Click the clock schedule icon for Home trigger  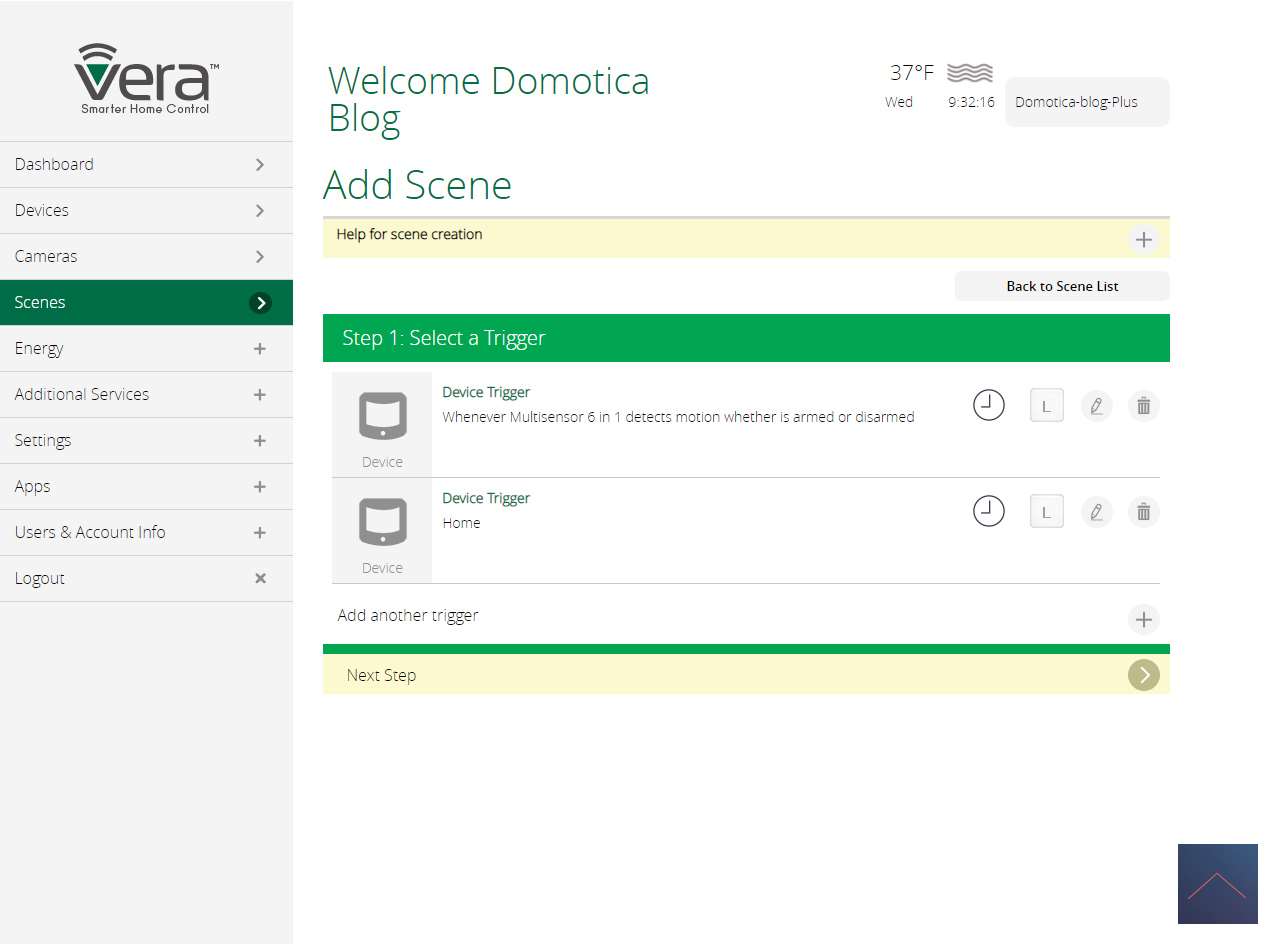click(988, 512)
